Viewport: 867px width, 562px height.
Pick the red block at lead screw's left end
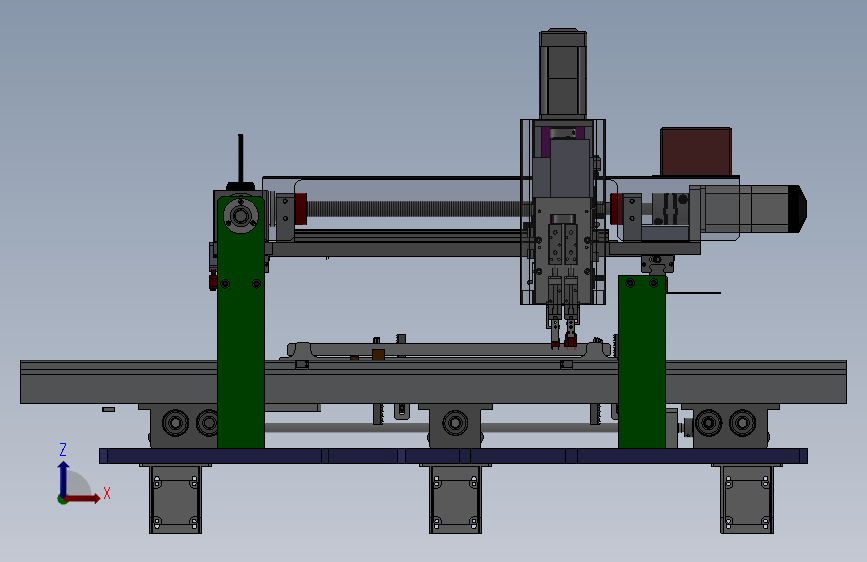(301, 209)
